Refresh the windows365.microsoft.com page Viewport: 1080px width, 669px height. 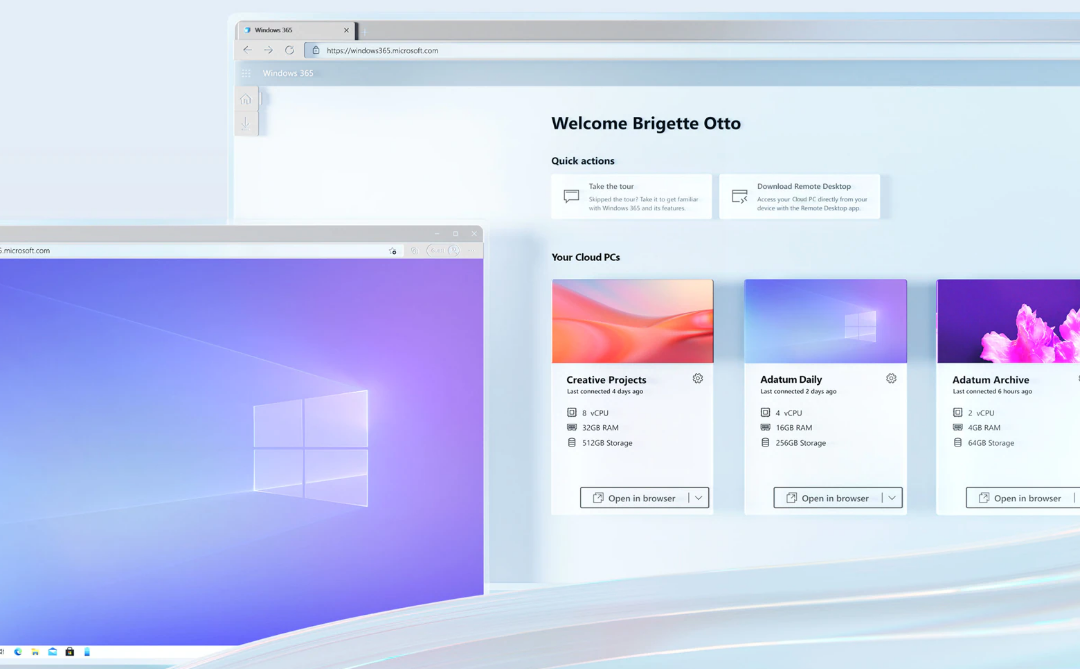[x=289, y=50]
